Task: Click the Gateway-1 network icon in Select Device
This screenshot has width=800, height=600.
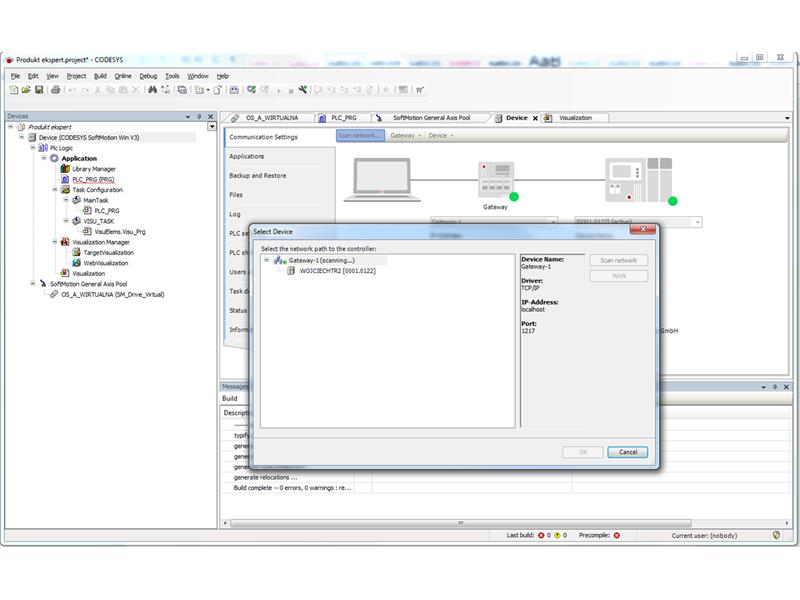Action: [x=280, y=261]
